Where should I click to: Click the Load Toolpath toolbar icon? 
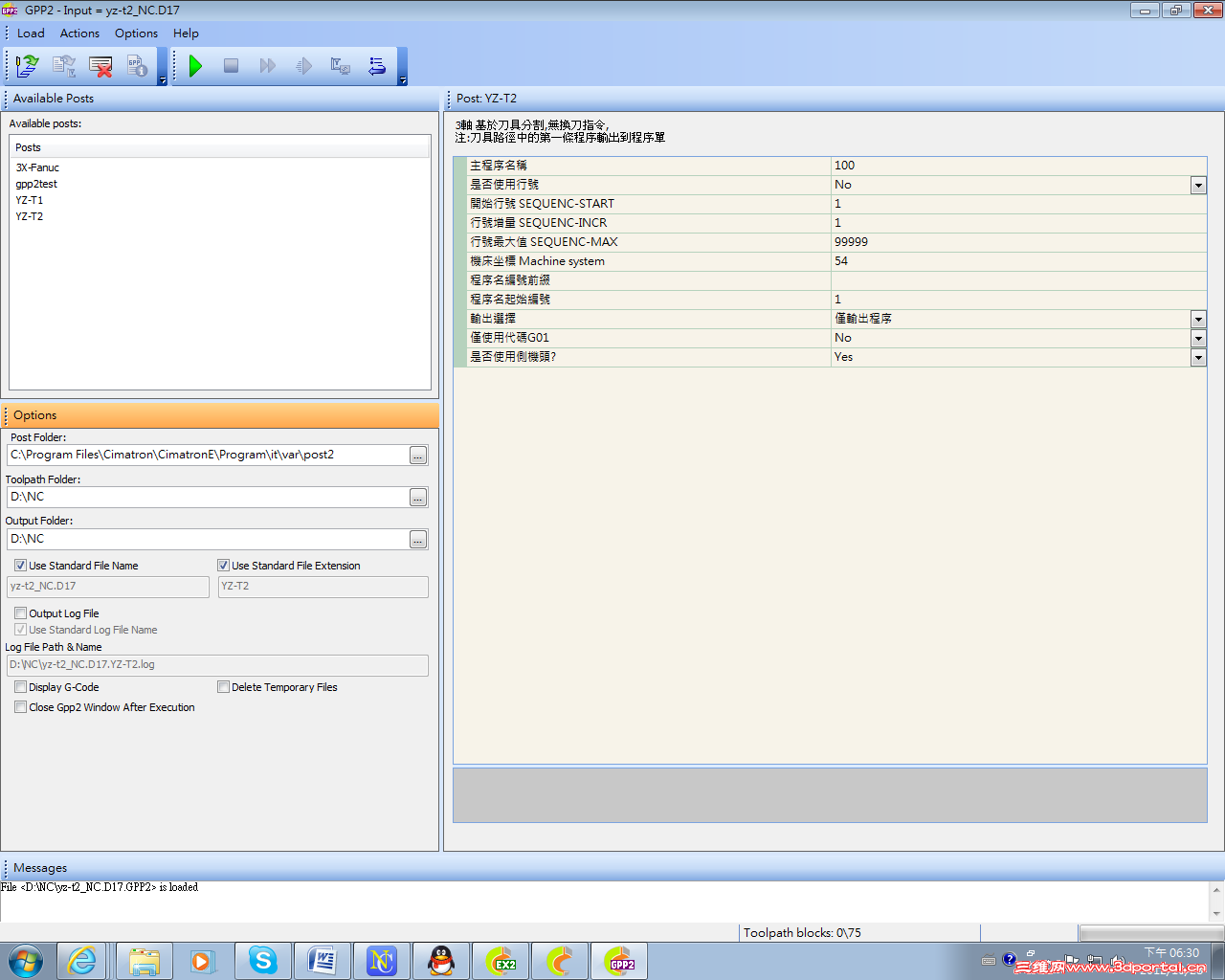click(27, 66)
